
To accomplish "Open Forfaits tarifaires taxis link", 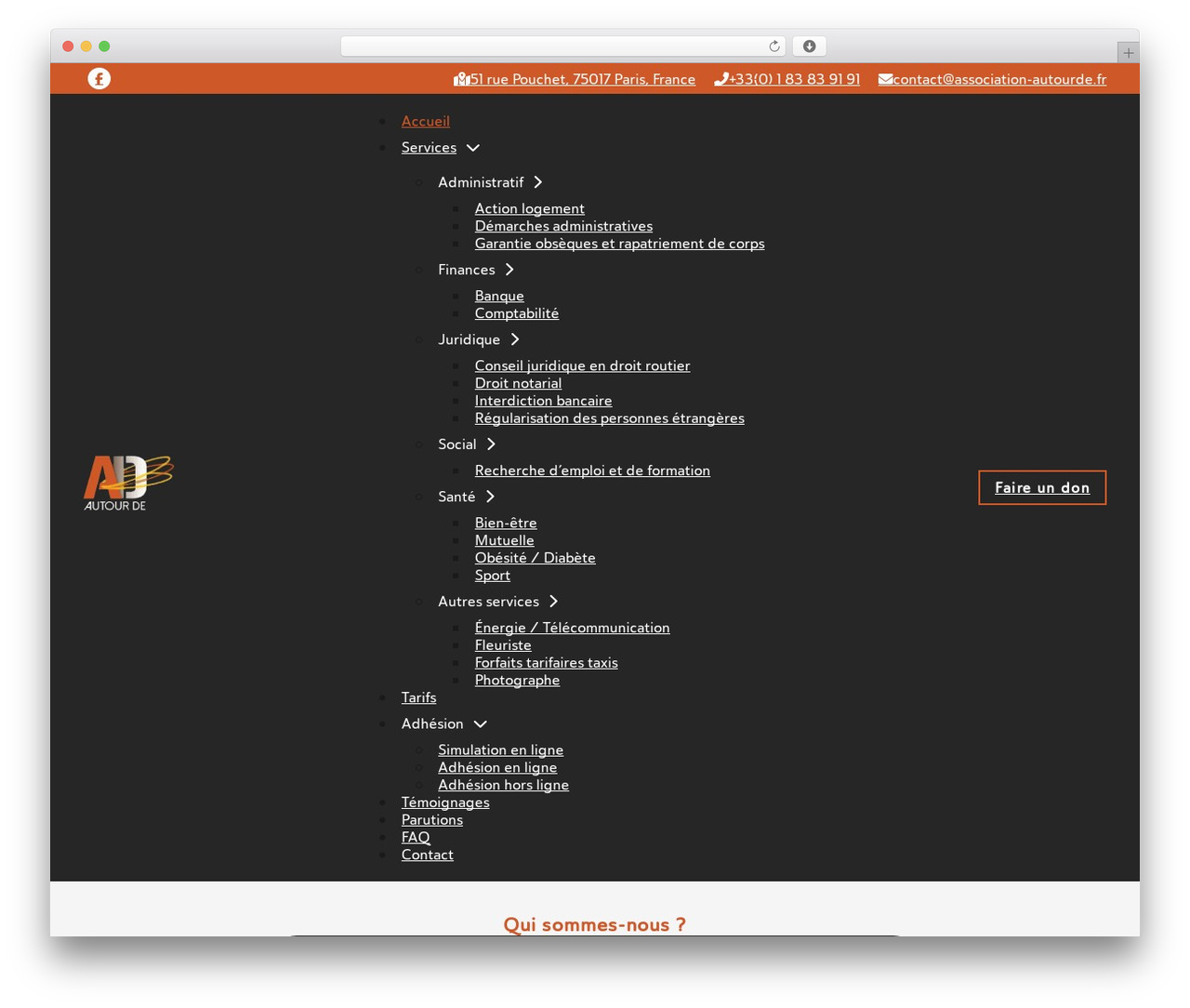I will (547, 663).
